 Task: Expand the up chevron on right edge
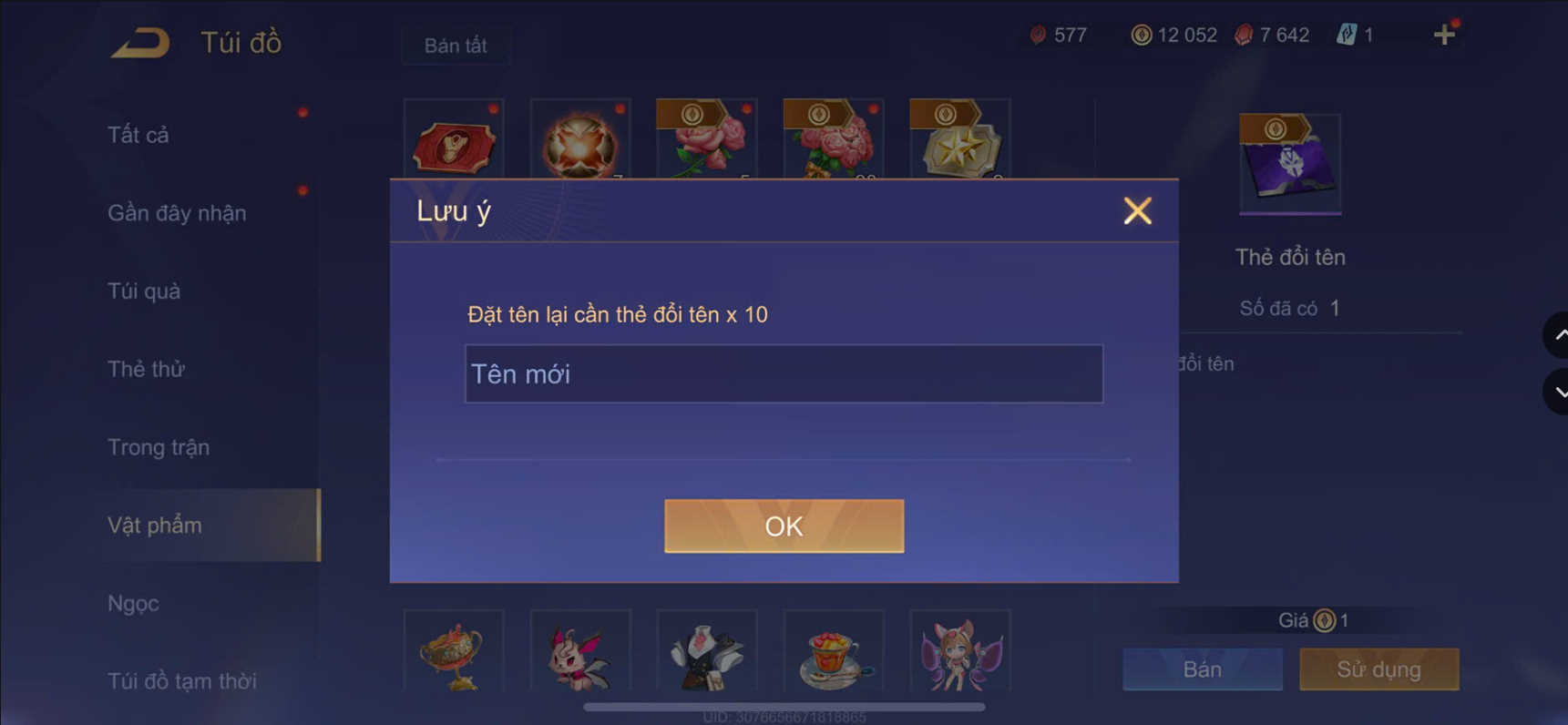click(x=1557, y=335)
